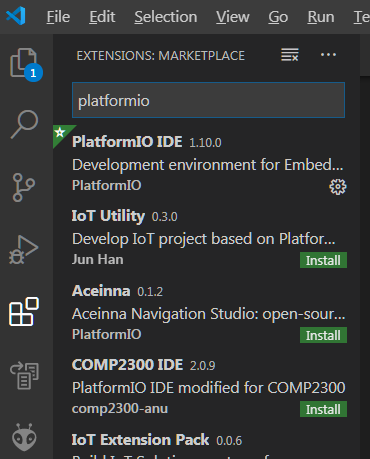This screenshot has height=459, width=370.
Task: Open the Source Control view
Action: pos(23,187)
